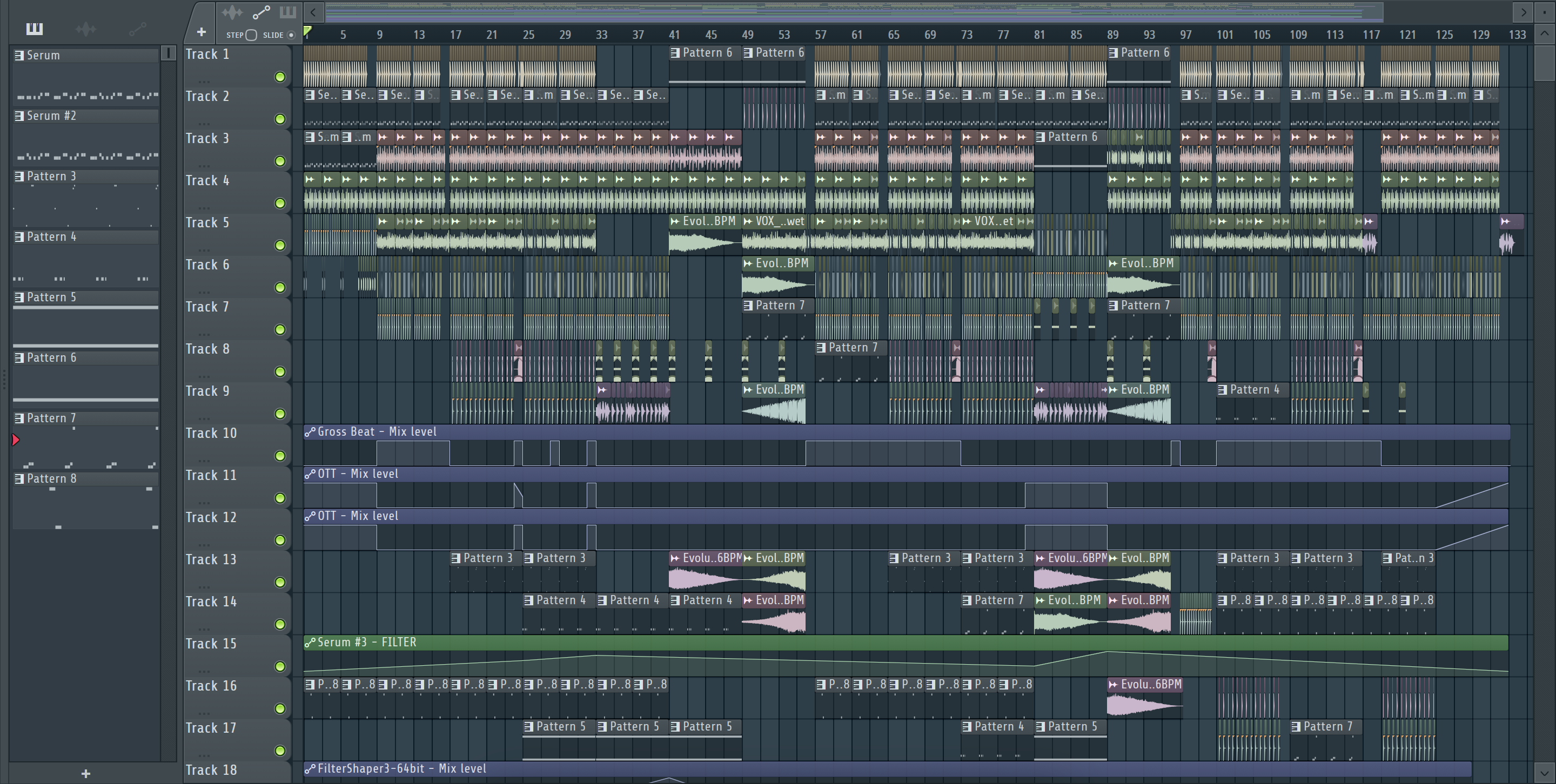Open Pattern 7 clip menu on Track 8

pyautogui.click(x=821, y=348)
